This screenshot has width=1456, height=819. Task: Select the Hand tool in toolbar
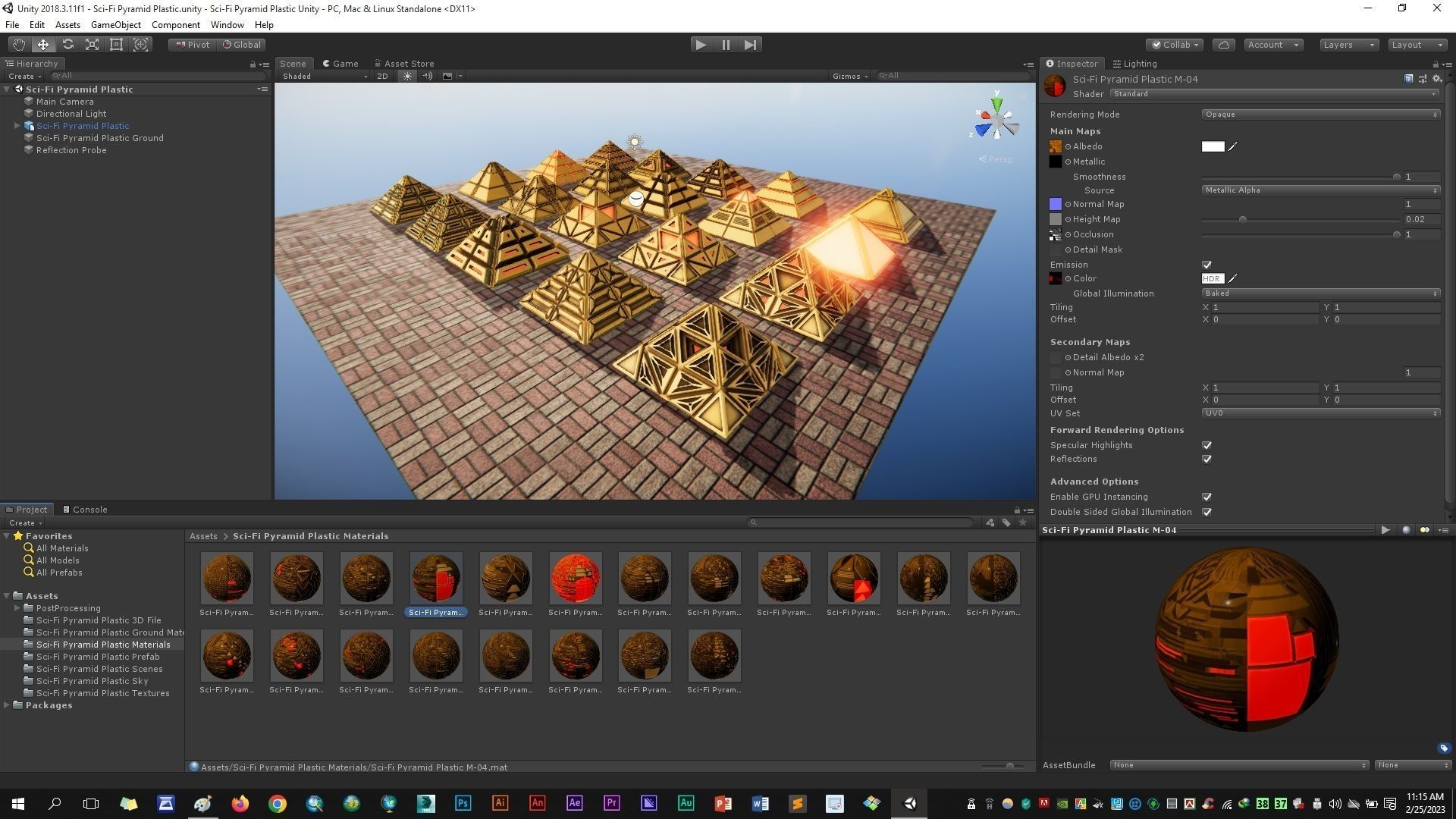(x=18, y=45)
